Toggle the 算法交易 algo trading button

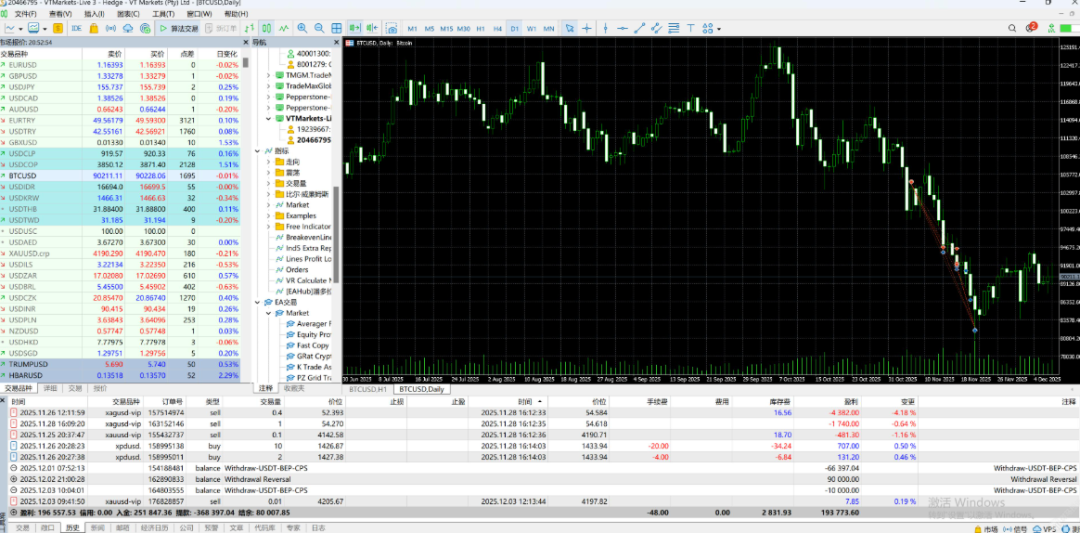coord(178,28)
